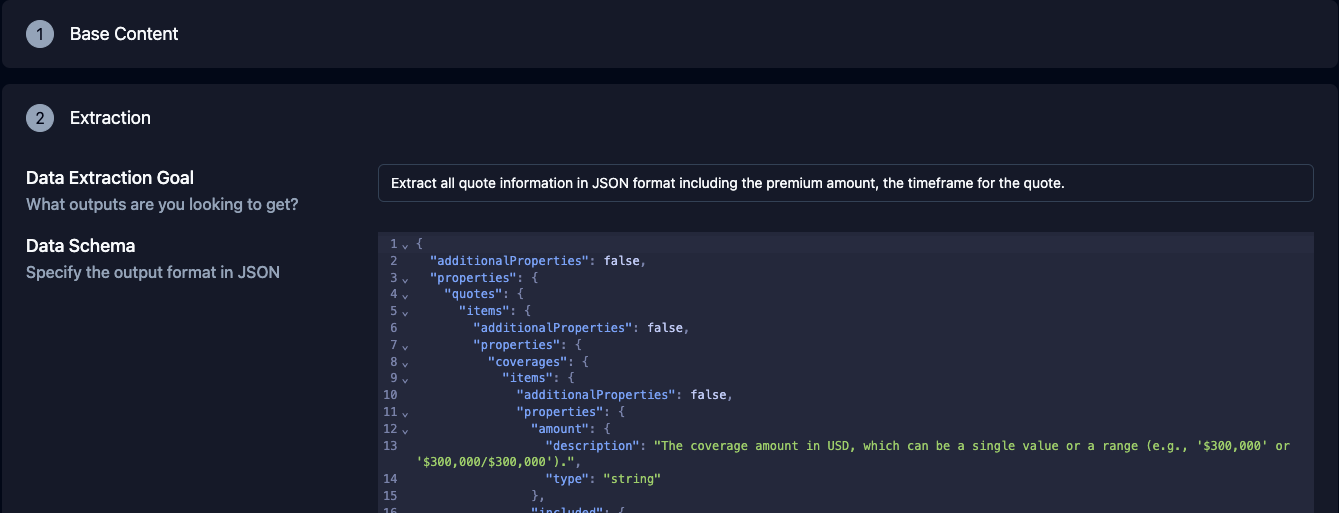The height and width of the screenshot is (513, 1339).
Task: Collapse the "items" block on line 9
Action: [x=405, y=379]
